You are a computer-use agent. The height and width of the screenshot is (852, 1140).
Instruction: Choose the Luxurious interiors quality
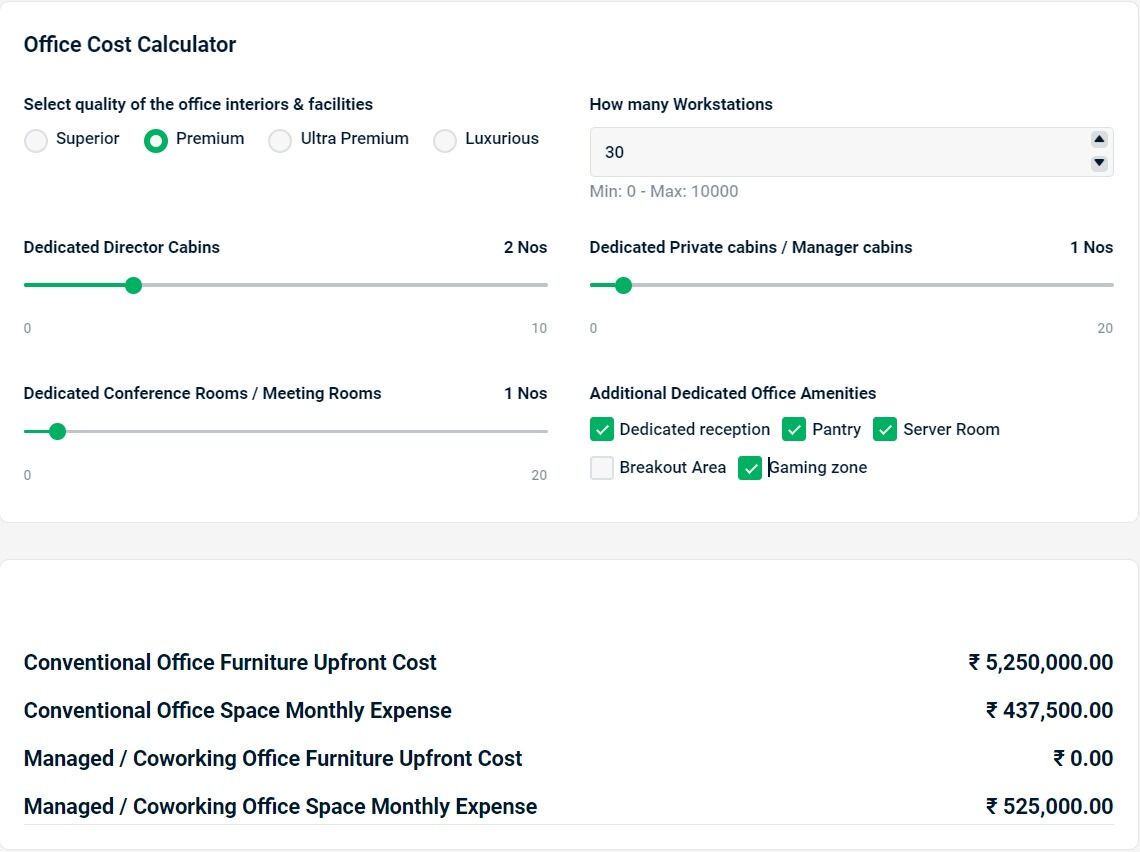point(445,141)
